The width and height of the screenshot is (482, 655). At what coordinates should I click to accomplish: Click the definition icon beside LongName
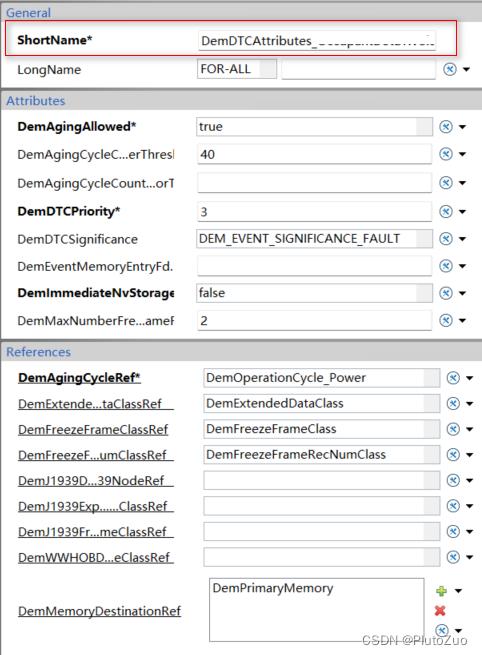tap(450, 69)
